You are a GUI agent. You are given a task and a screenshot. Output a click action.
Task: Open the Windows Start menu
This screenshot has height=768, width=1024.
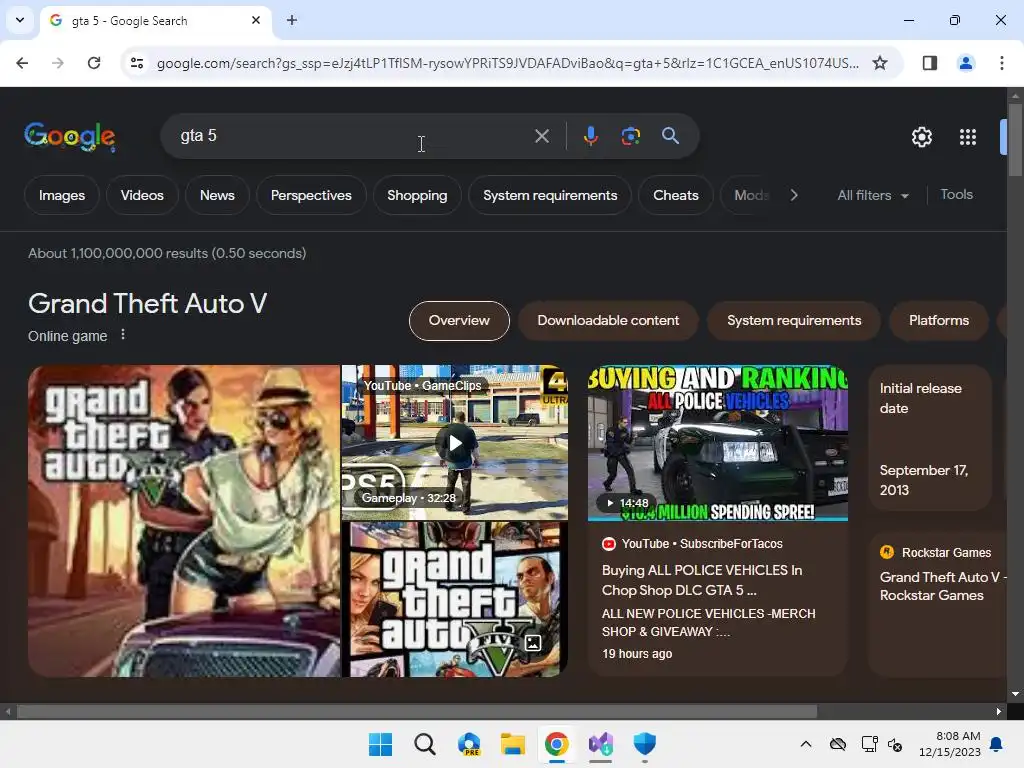pos(380,744)
